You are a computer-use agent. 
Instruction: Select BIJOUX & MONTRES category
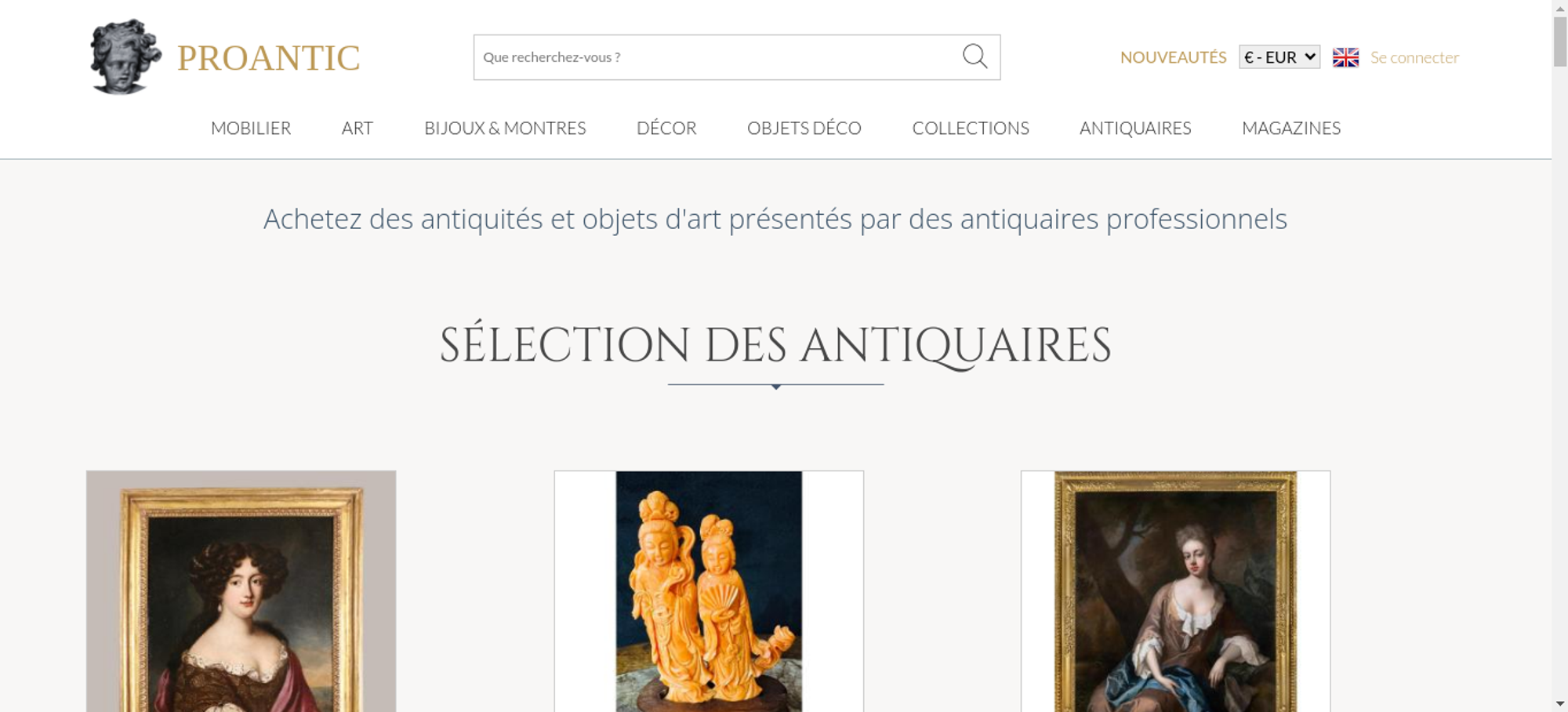pyautogui.click(x=505, y=128)
